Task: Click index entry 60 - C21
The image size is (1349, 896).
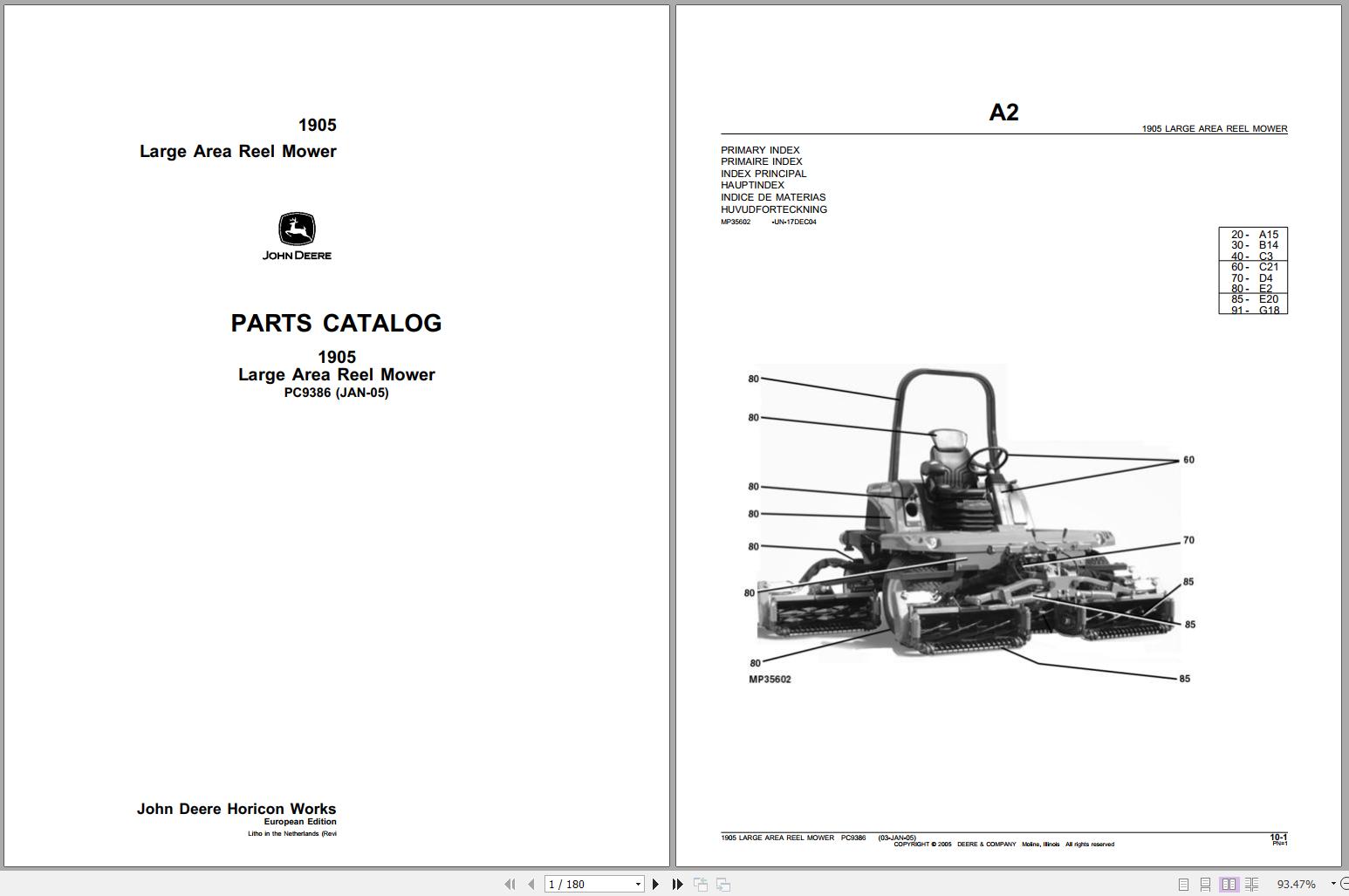Action: (x=1254, y=267)
